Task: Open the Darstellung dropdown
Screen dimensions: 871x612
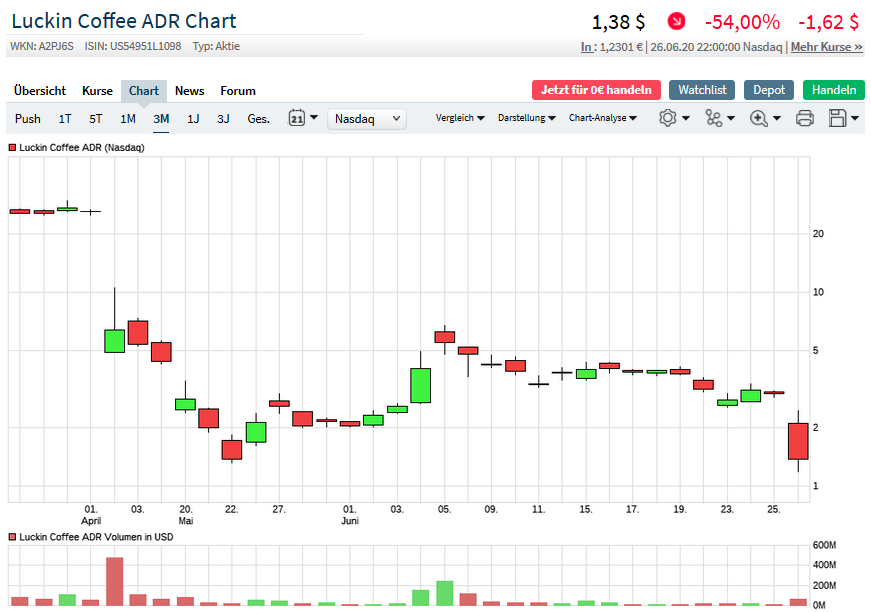Action: click(x=527, y=118)
